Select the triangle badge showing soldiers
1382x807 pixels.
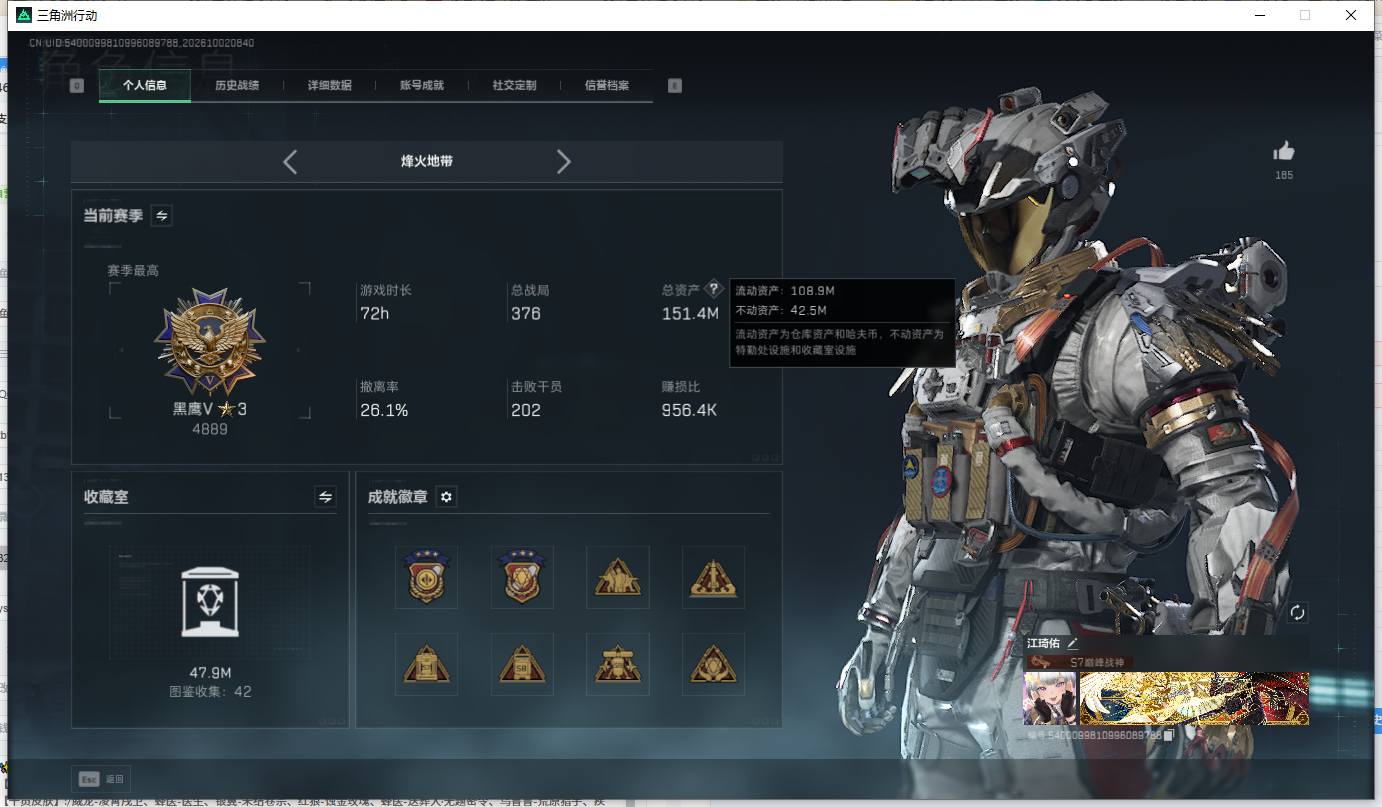click(x=618, y=577)
